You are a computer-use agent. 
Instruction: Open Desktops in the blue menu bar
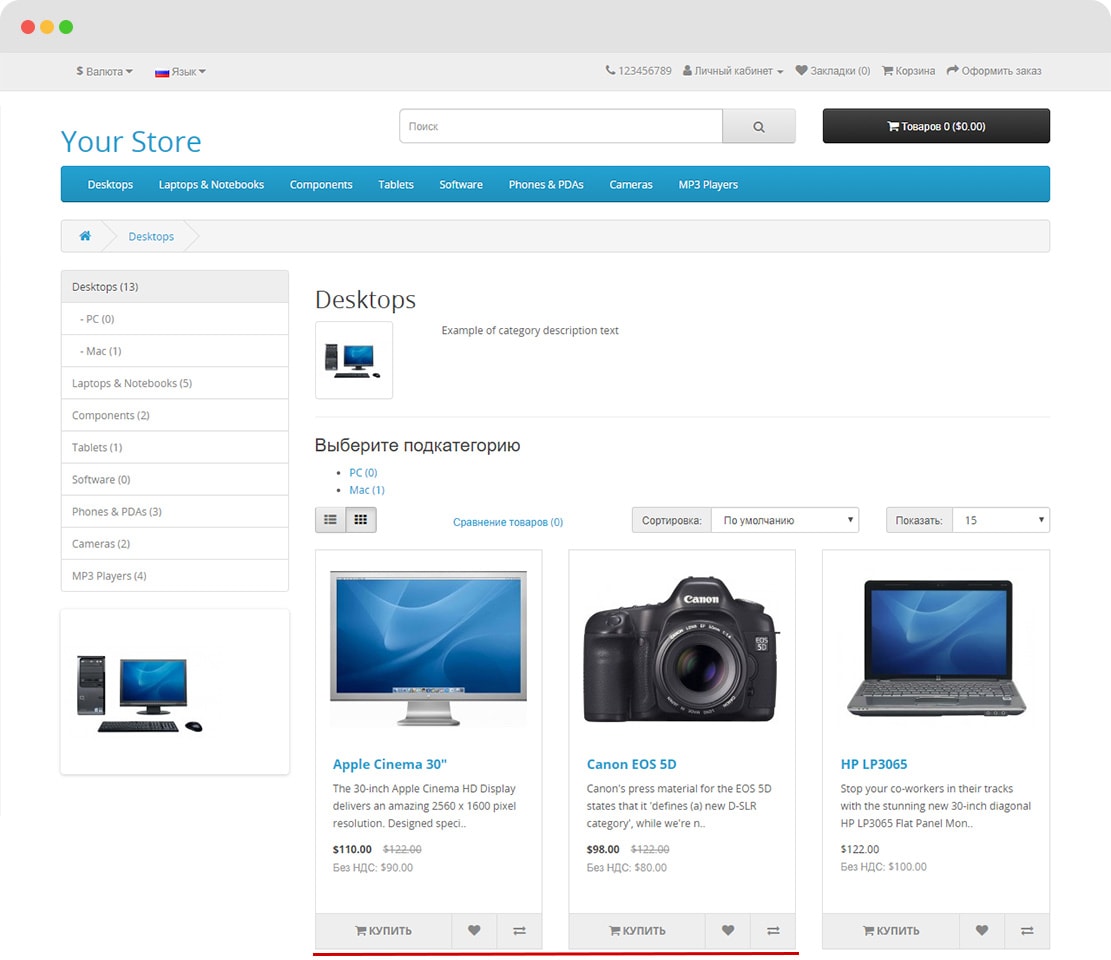click(x=110, y=184)
